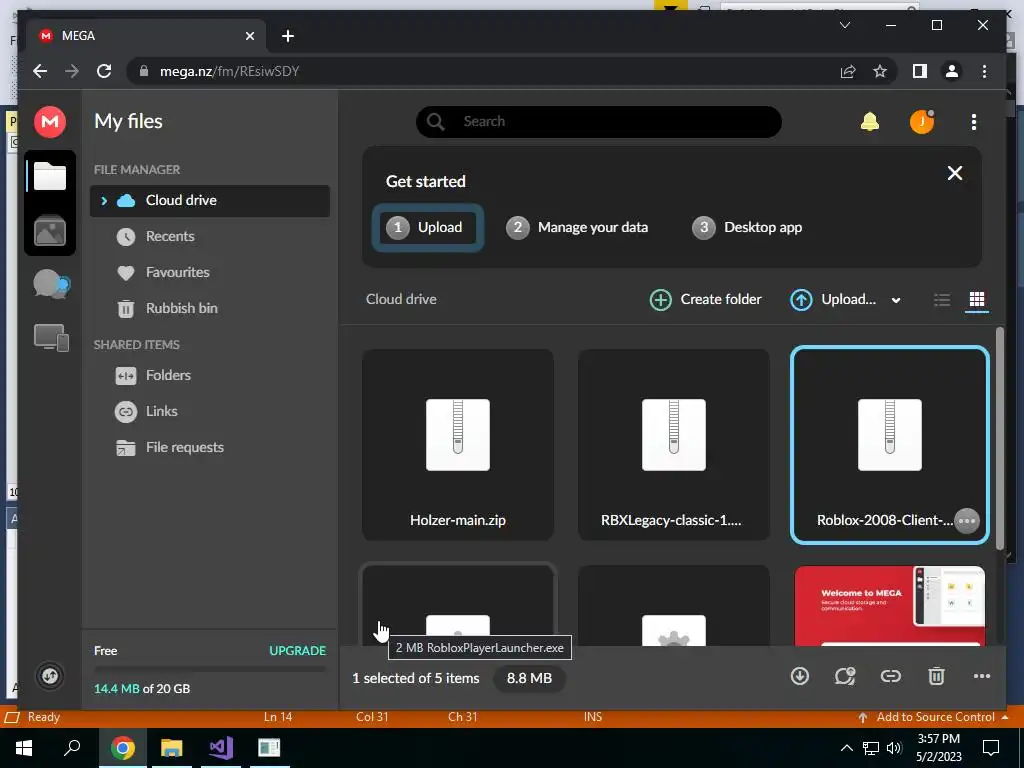Toggle Chrome side panel
Screen dimensions: 1024x768
(x=920, y=71)
